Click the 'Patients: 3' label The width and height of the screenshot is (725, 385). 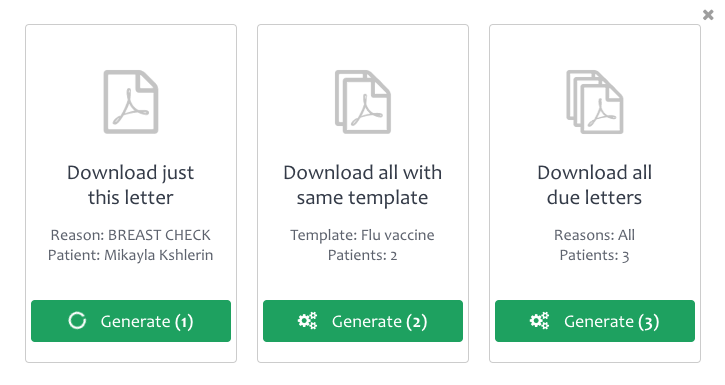point(595,255)
